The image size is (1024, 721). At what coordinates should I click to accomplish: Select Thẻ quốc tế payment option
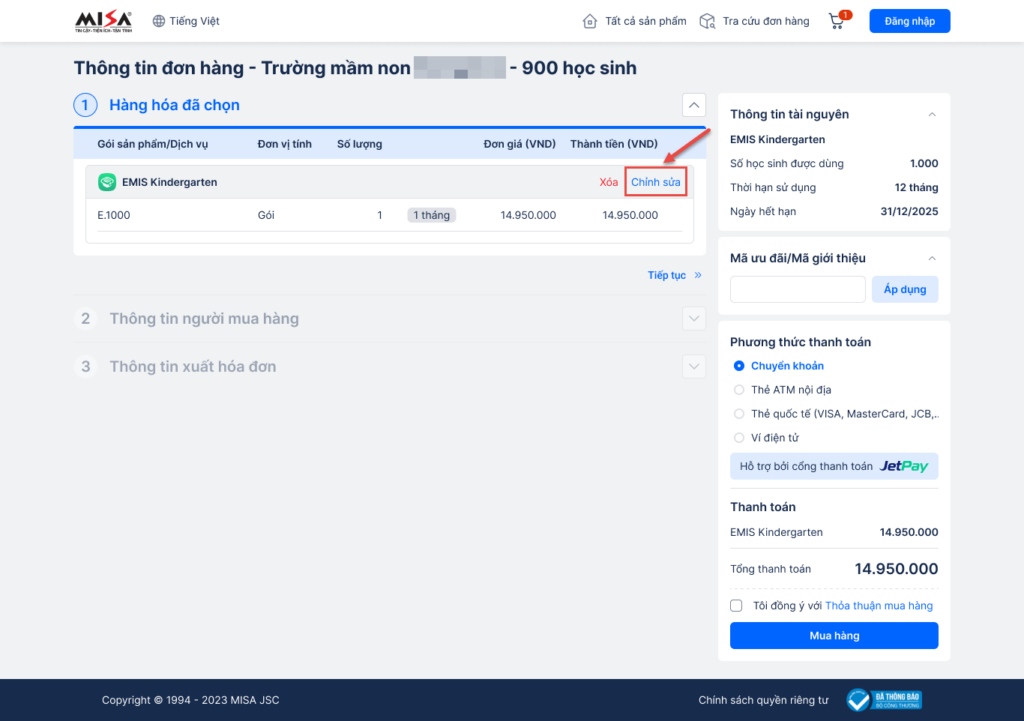(x=739, y=414)
